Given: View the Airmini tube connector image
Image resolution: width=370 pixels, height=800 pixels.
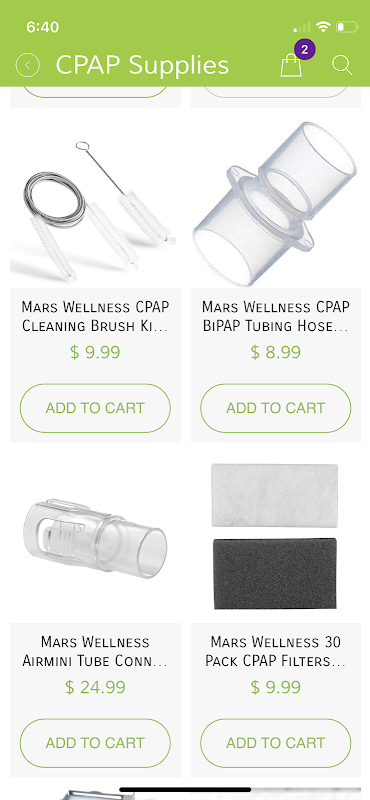Looking at the screenshot, I should pyautogui.click(x=95, y=539).
